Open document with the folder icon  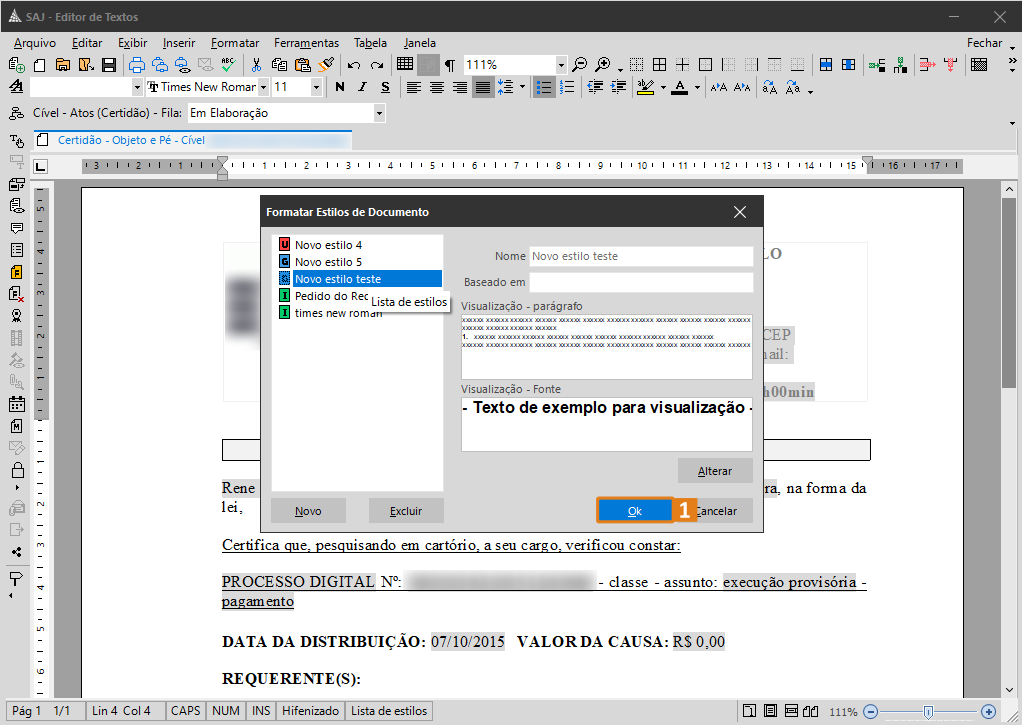pyautogui.click(x=63, y=65)
